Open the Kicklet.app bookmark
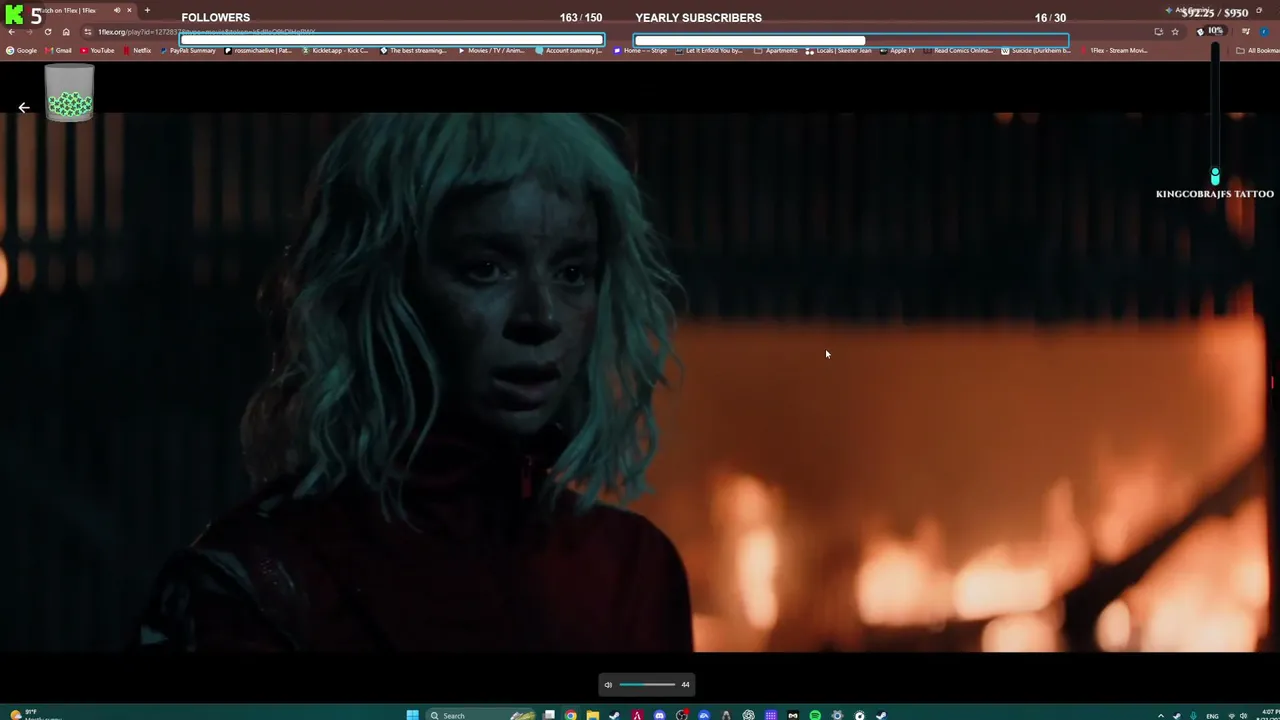The width and height of the screenshot is (1280, 720). 335,50
